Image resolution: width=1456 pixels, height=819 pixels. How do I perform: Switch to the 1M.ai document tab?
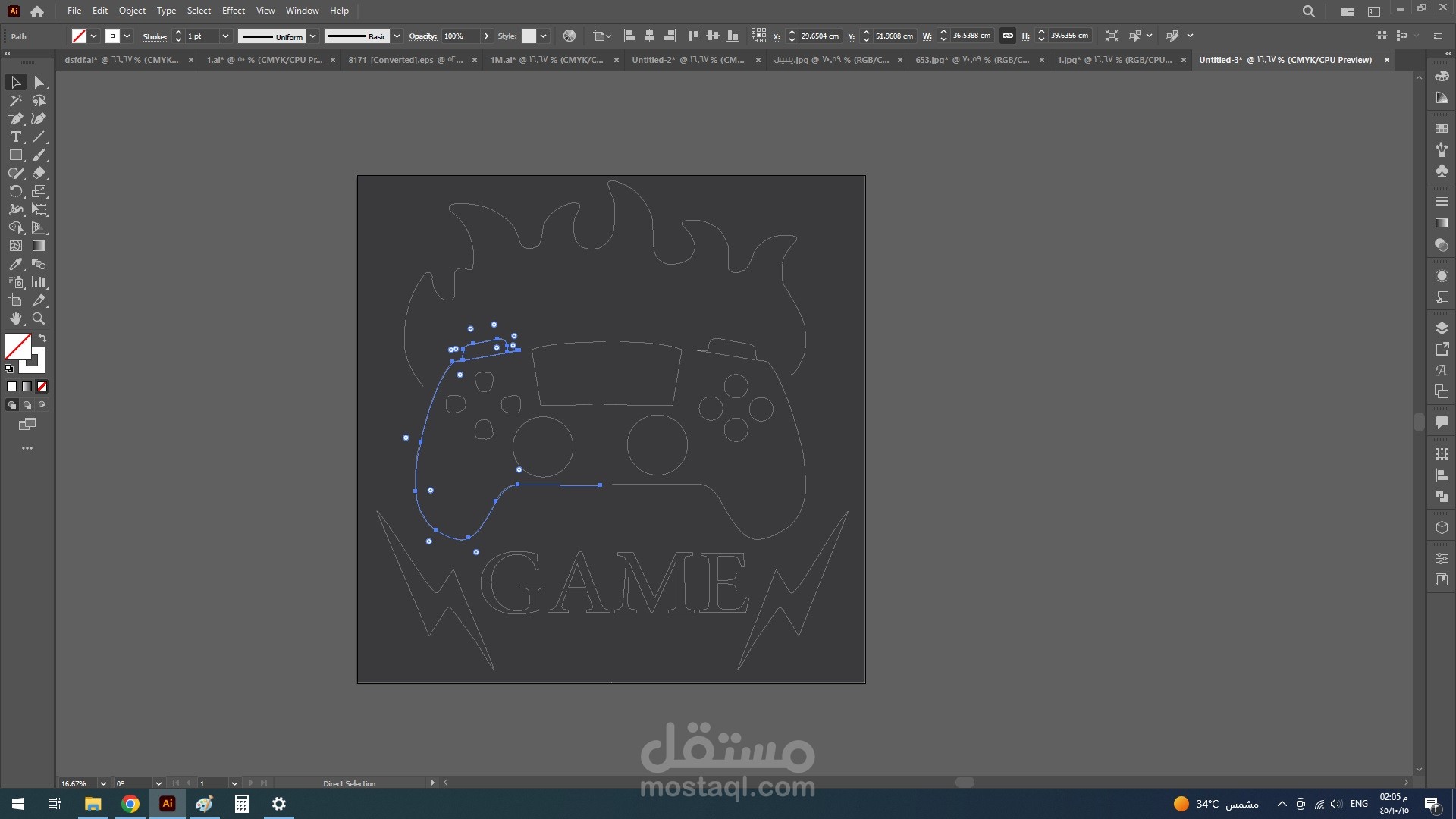[546, 60]
